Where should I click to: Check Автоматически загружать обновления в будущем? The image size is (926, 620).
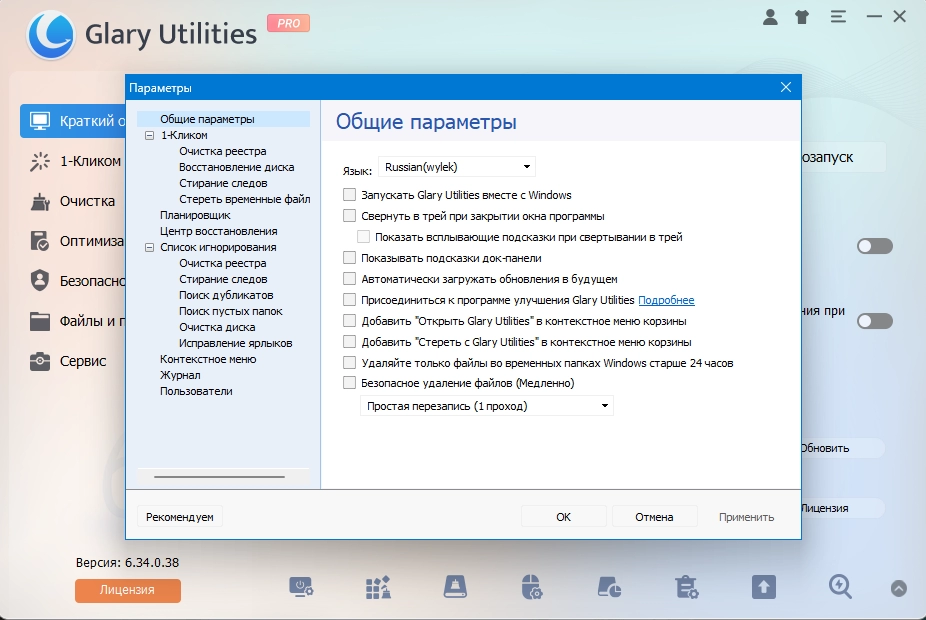350,279
